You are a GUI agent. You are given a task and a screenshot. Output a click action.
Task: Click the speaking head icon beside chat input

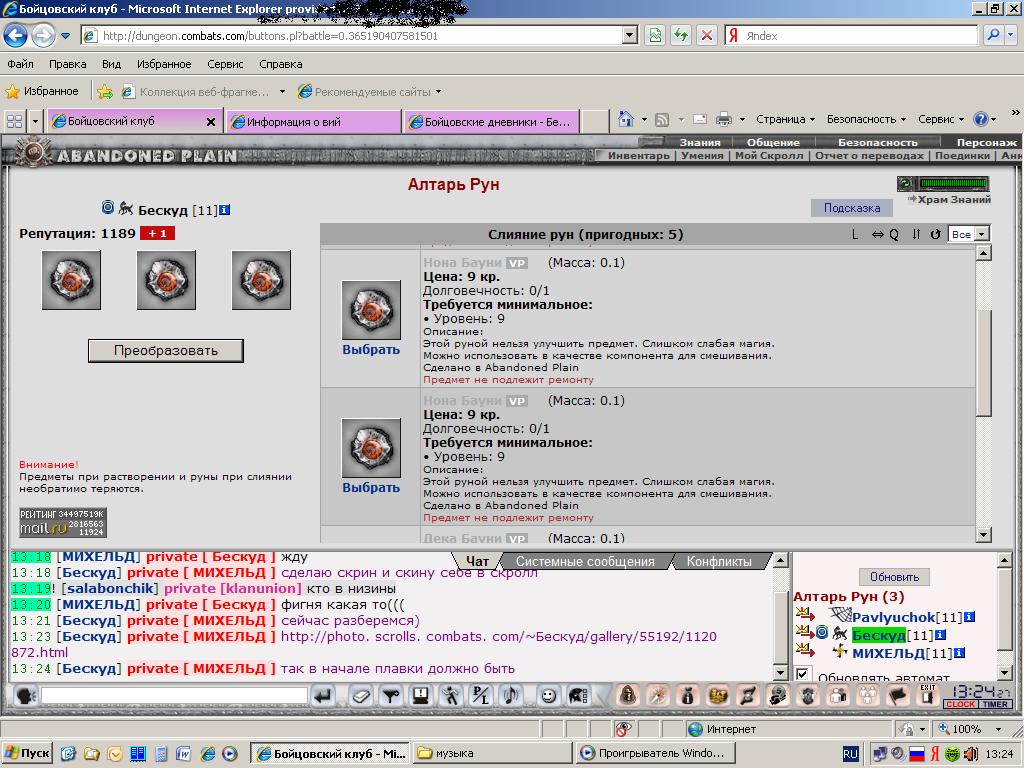[25, 696]
